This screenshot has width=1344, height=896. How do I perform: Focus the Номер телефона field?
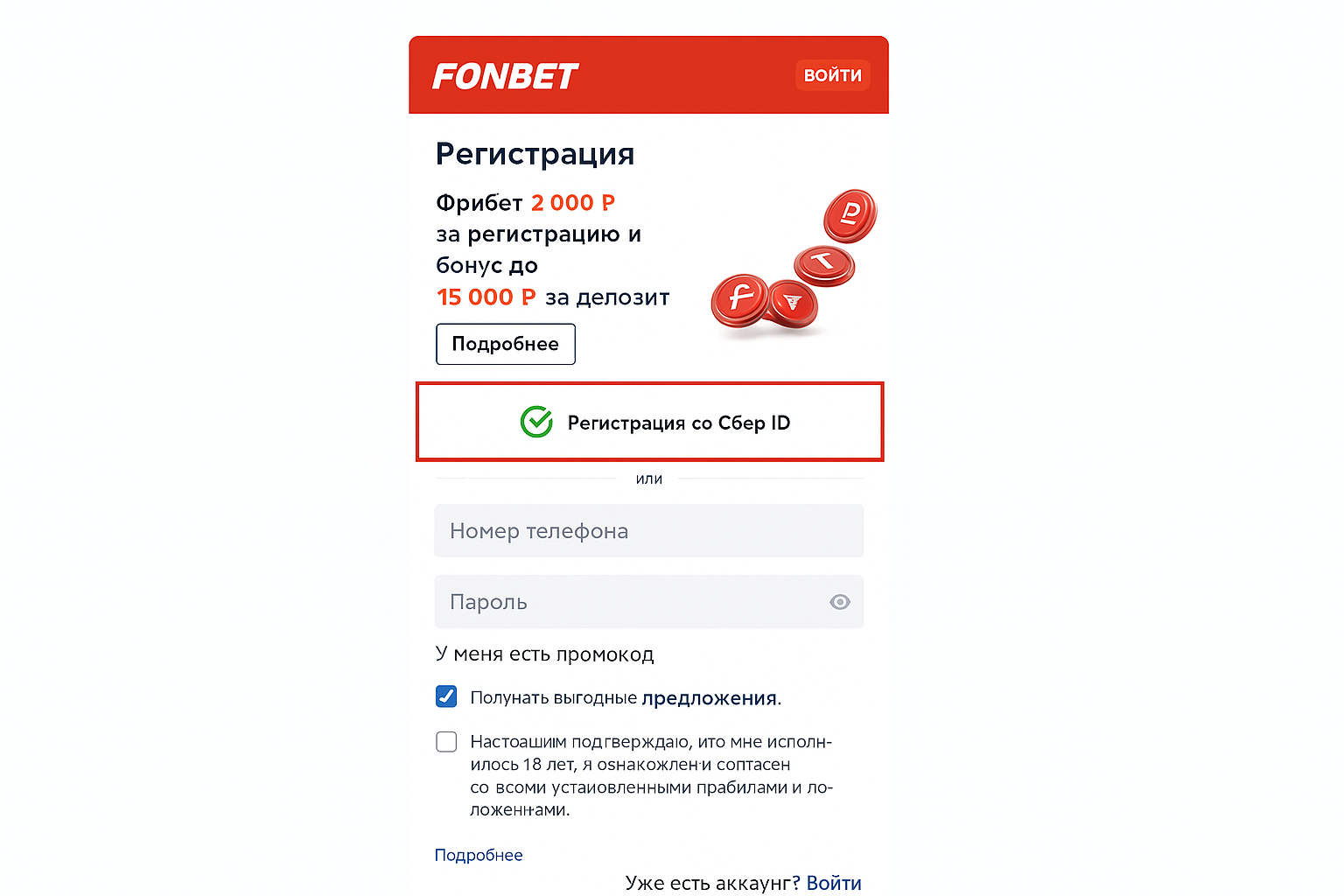click(648, 531)
